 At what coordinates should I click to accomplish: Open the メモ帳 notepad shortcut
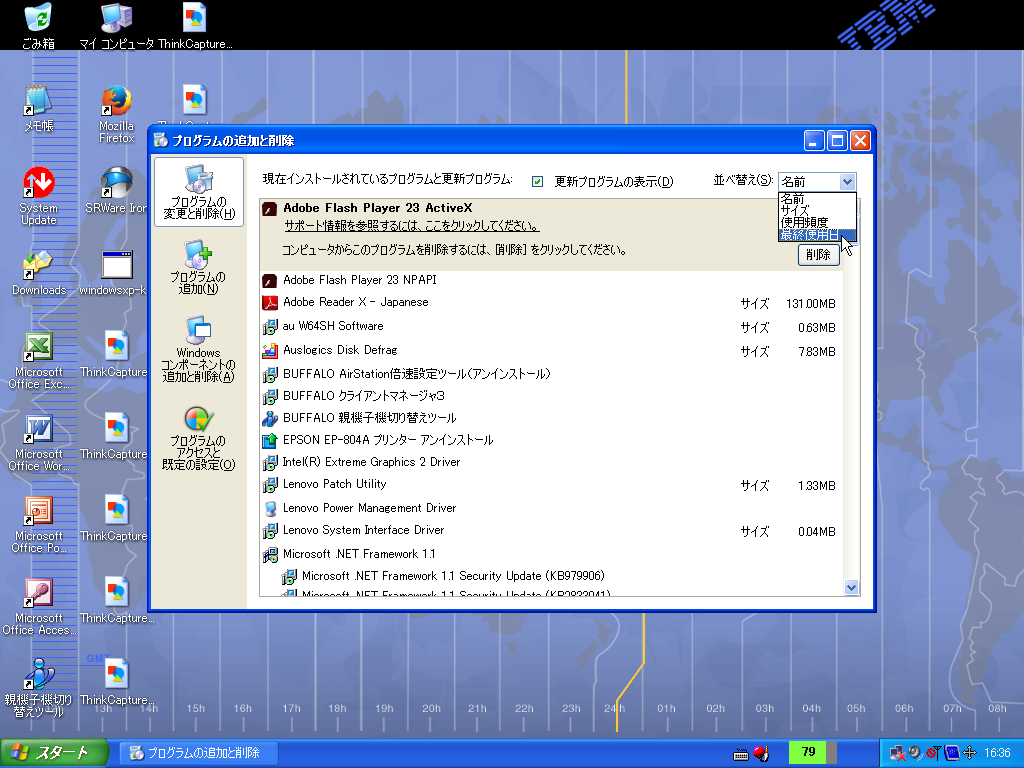tap(39, 108)
